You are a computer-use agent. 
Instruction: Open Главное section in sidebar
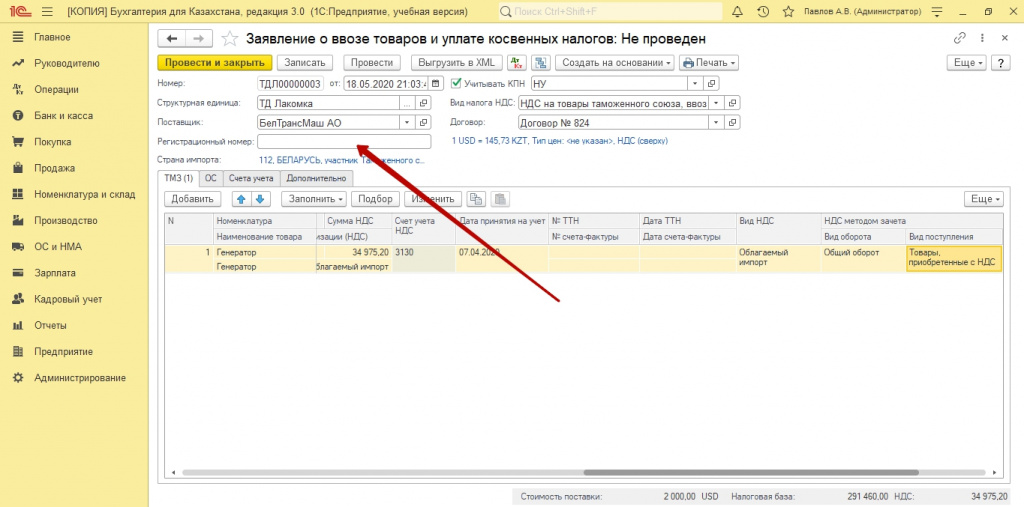click(x=52, y=37)
